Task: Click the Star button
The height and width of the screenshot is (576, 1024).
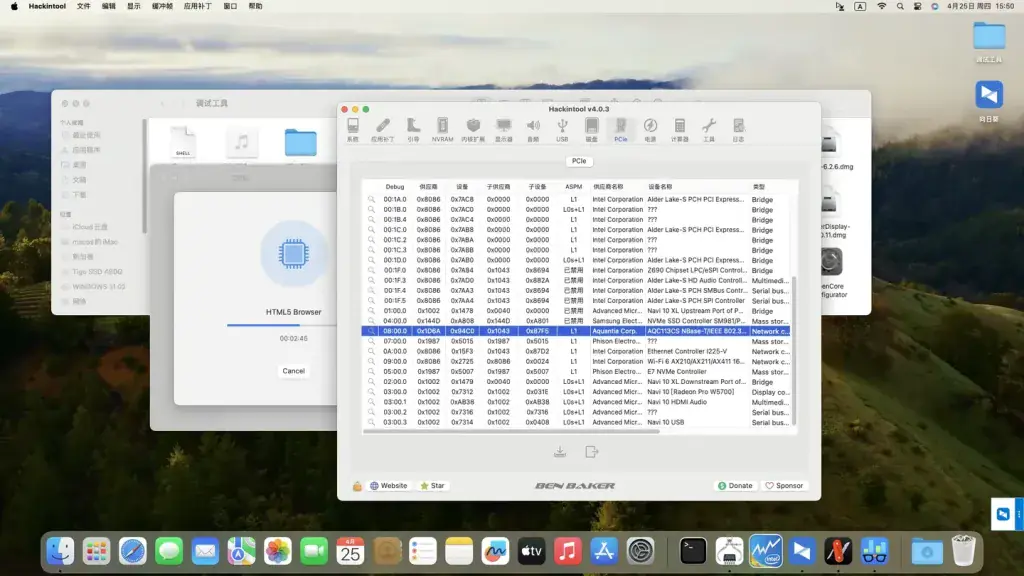Action: point(432,486)
